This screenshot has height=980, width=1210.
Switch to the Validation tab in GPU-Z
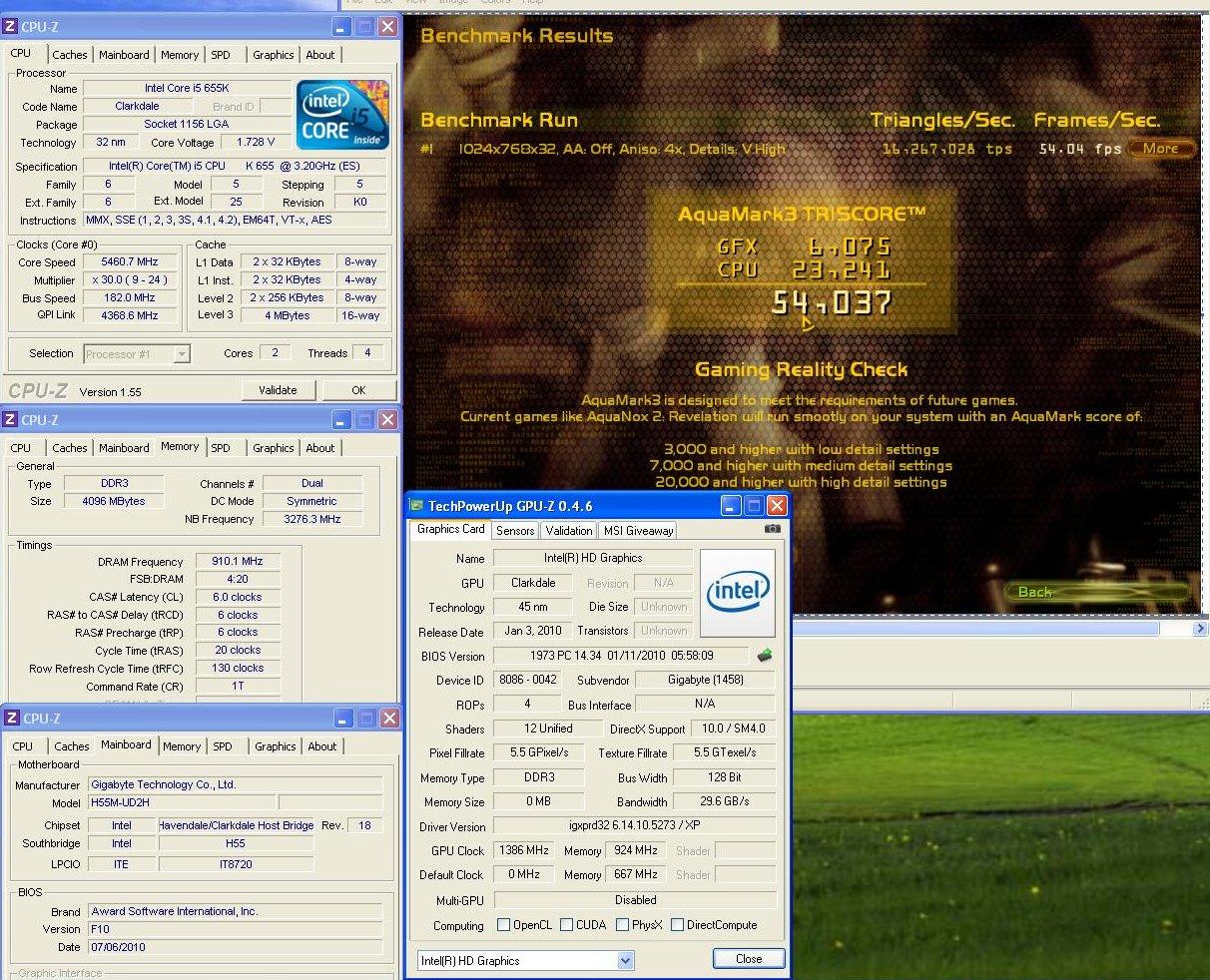click(x=569, y=531)
